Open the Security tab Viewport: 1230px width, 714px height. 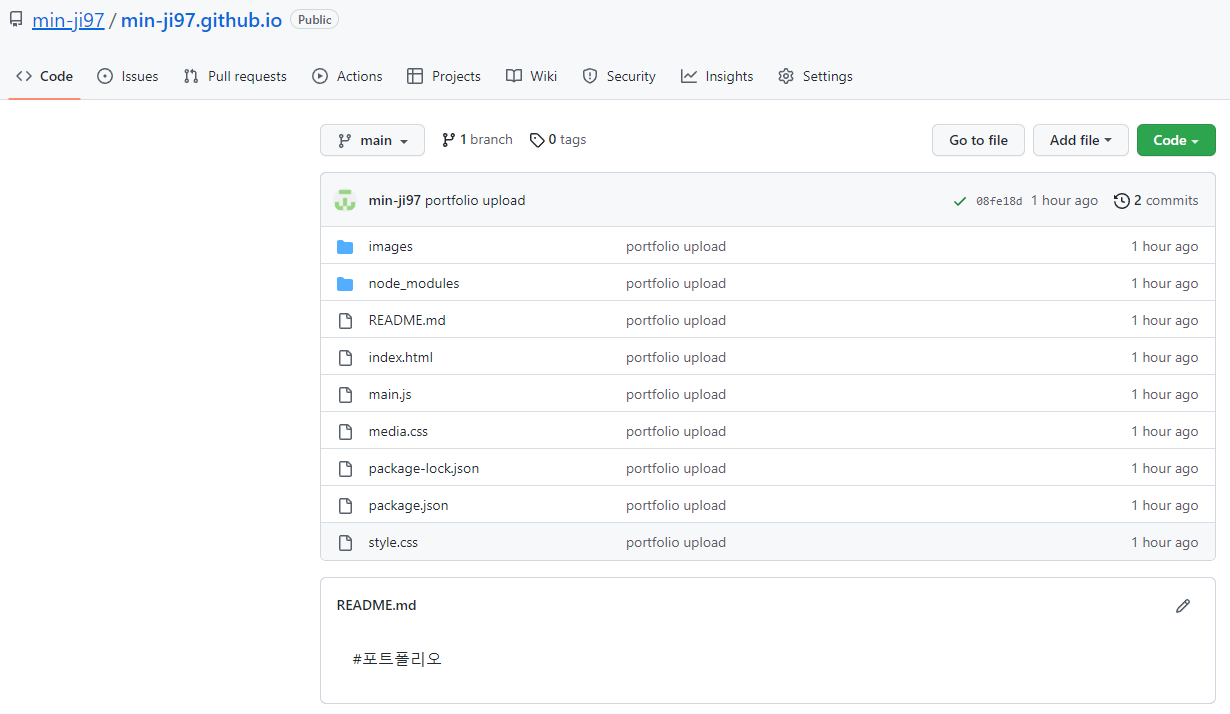[x=619, y=76]
